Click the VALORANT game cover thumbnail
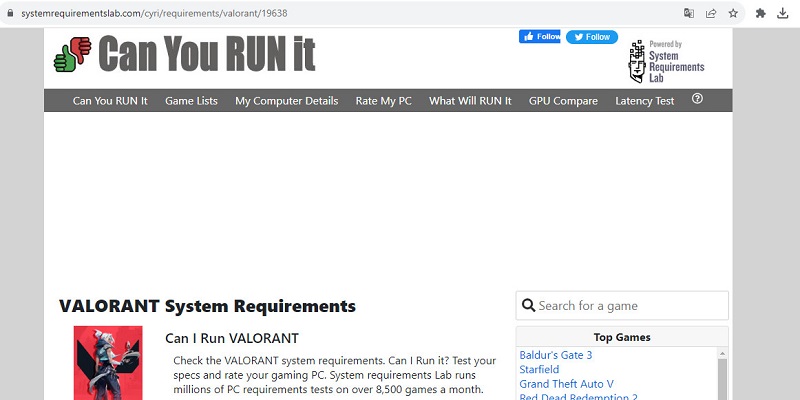800x400 pixels. coord(108,363)
